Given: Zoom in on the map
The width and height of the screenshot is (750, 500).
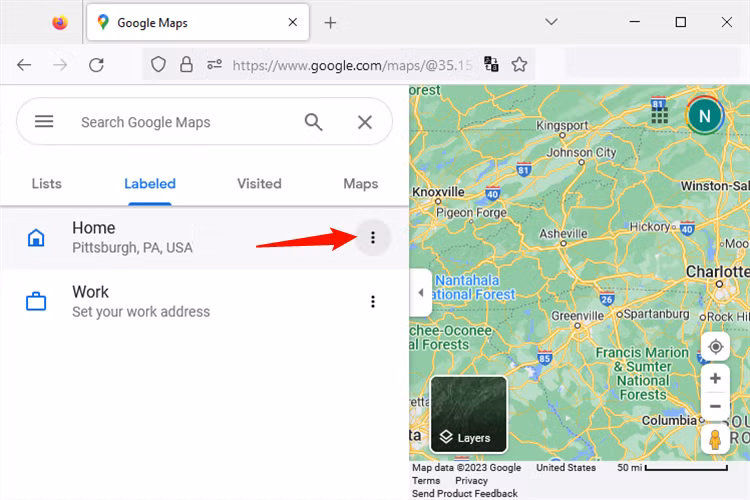Looking at the screenshot, I should click(715, 379).
